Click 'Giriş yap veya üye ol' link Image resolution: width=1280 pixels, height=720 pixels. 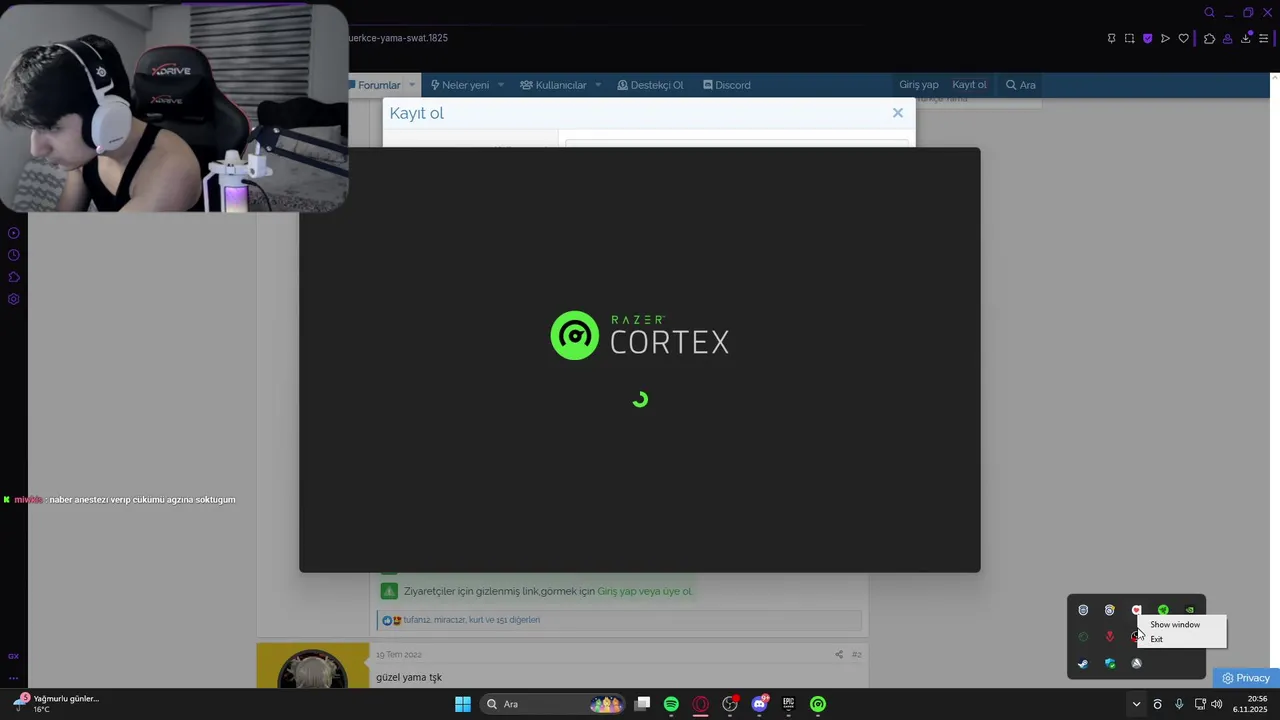[644, 591]
